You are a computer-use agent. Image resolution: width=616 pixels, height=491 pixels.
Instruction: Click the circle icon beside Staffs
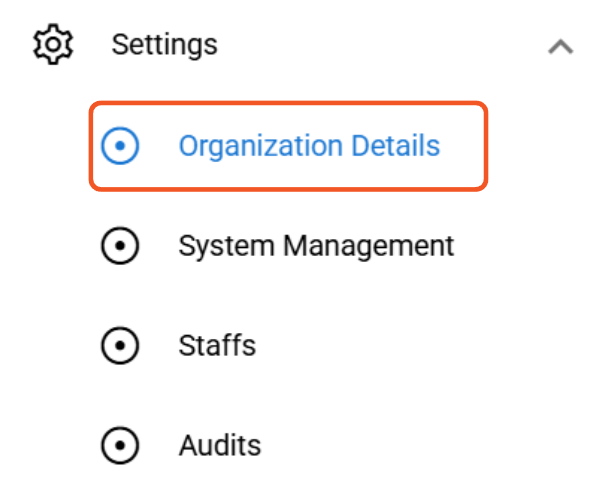120,346
